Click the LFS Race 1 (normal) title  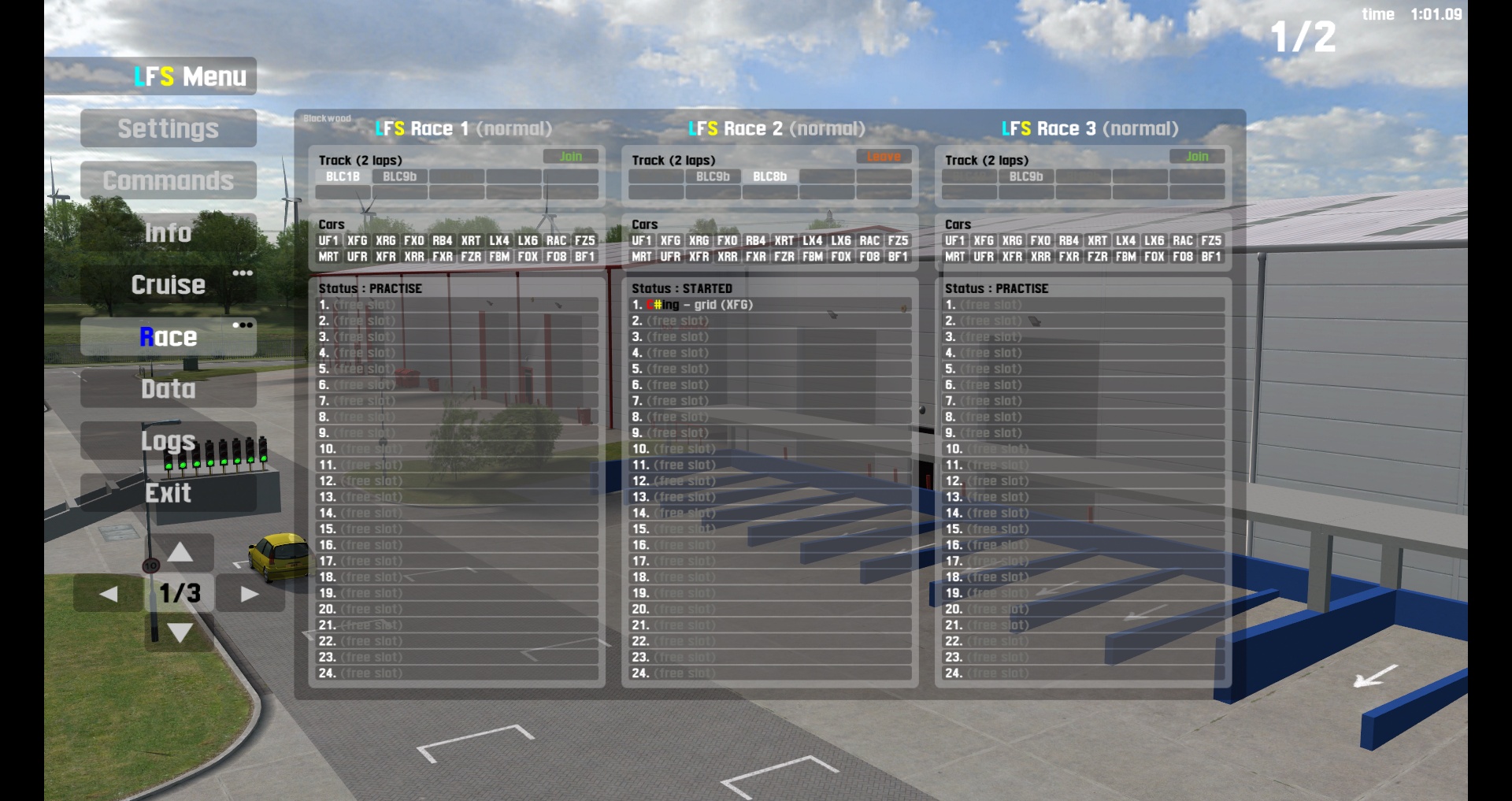click(463, 128)
